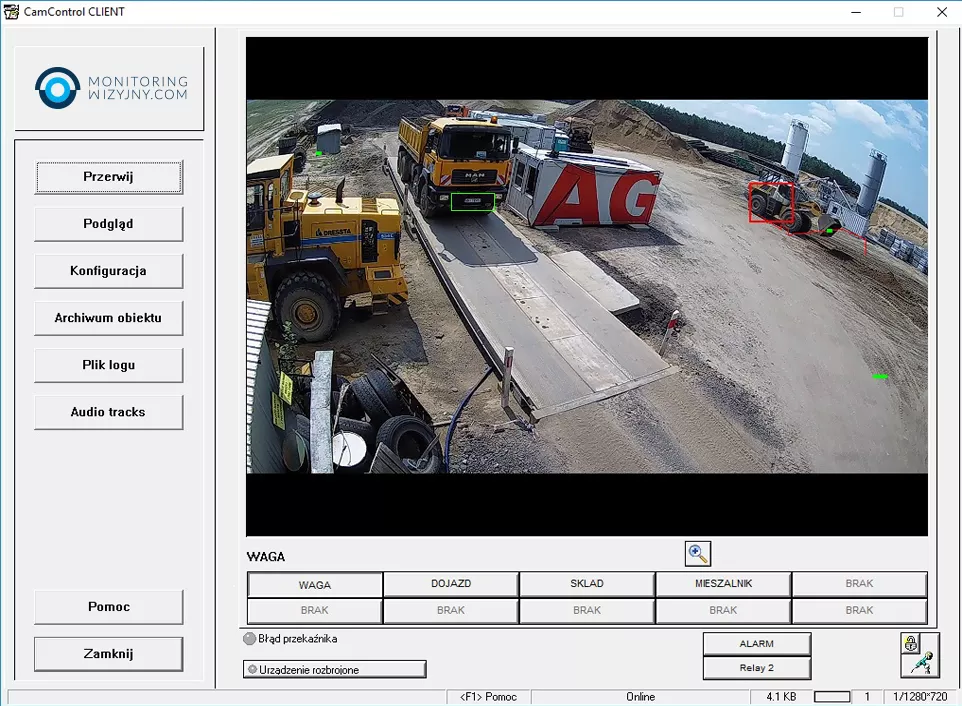Switch to the DOJAZD camera

click(450, 583)
